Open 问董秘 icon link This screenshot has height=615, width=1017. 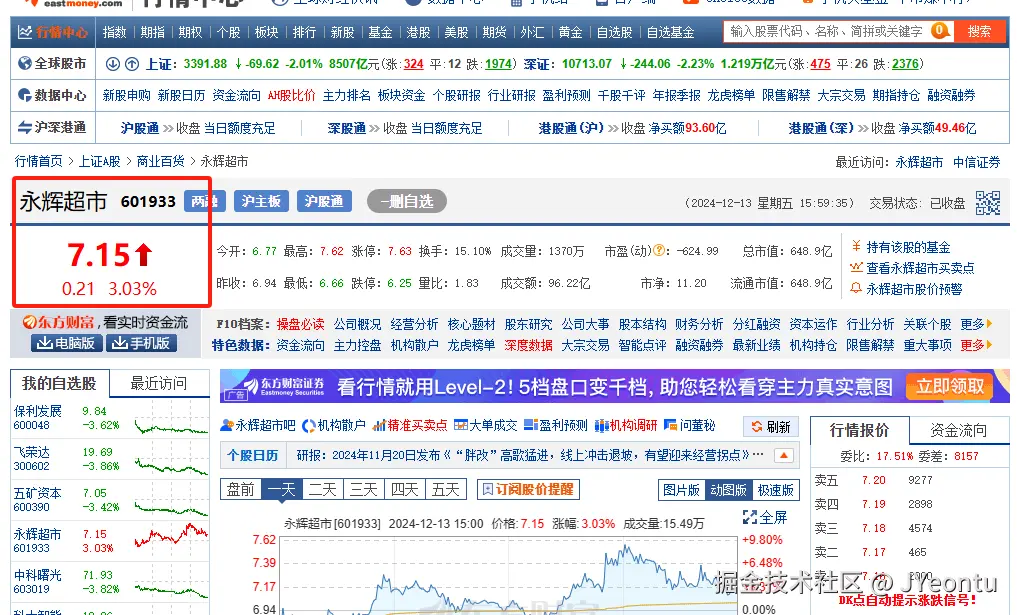click(689, 426)
